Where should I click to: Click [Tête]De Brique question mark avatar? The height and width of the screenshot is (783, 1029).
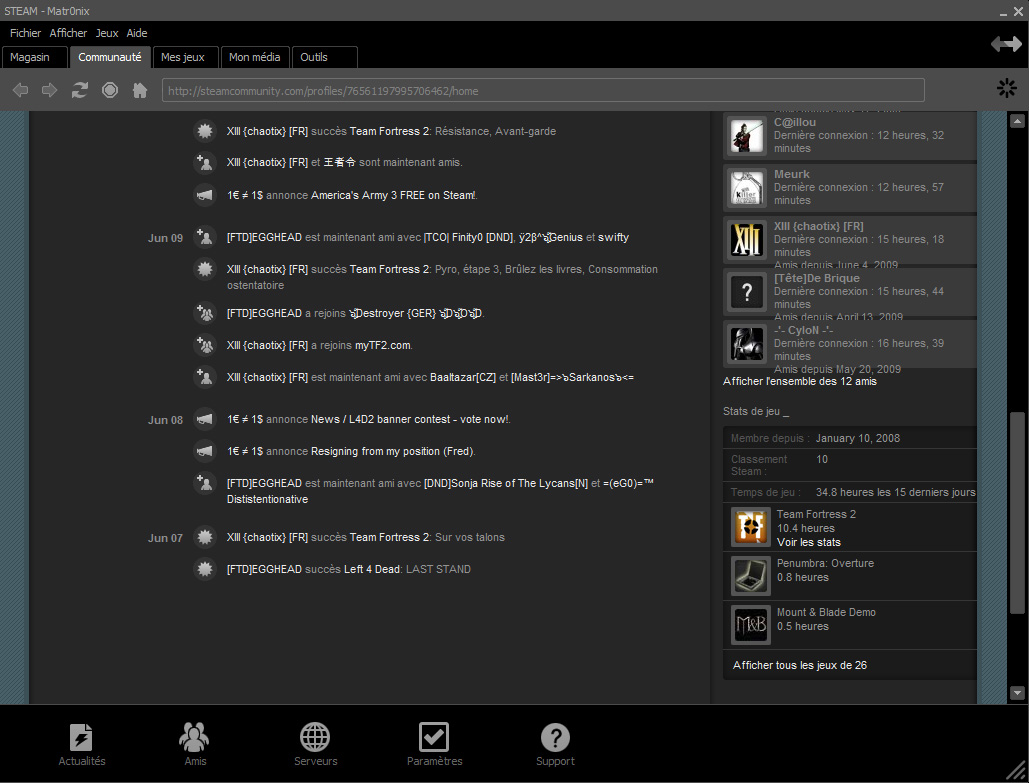point(747,292)
